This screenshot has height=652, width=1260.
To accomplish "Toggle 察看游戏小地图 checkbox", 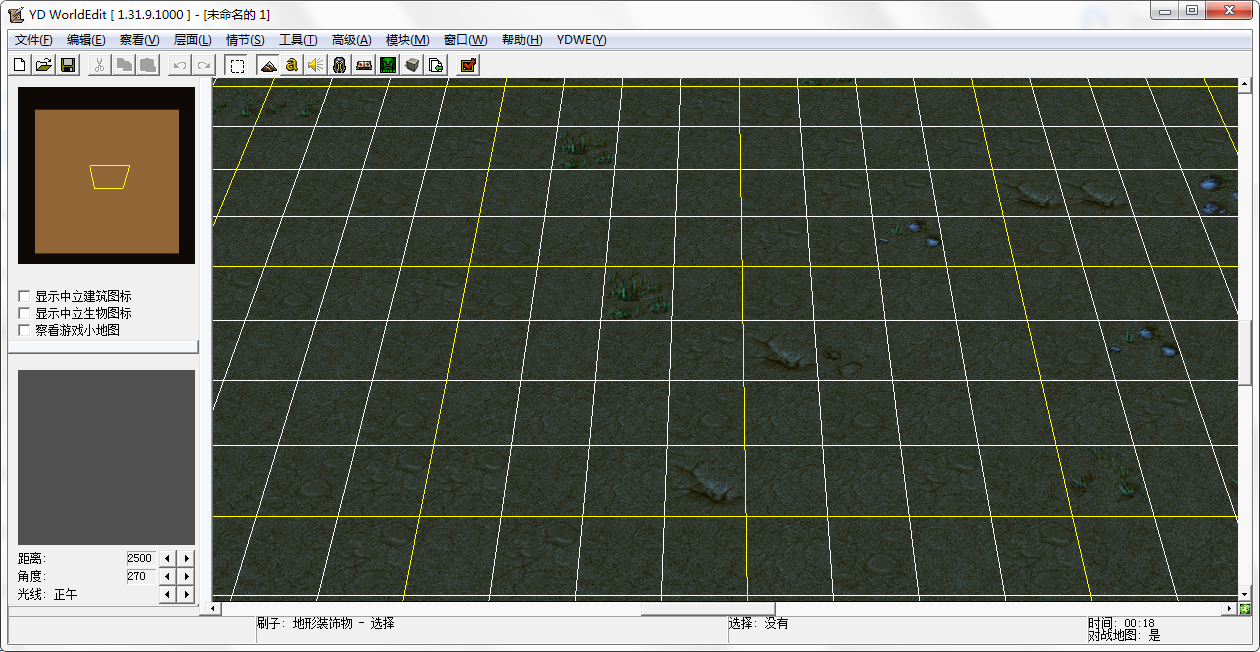I will [25, 330].
